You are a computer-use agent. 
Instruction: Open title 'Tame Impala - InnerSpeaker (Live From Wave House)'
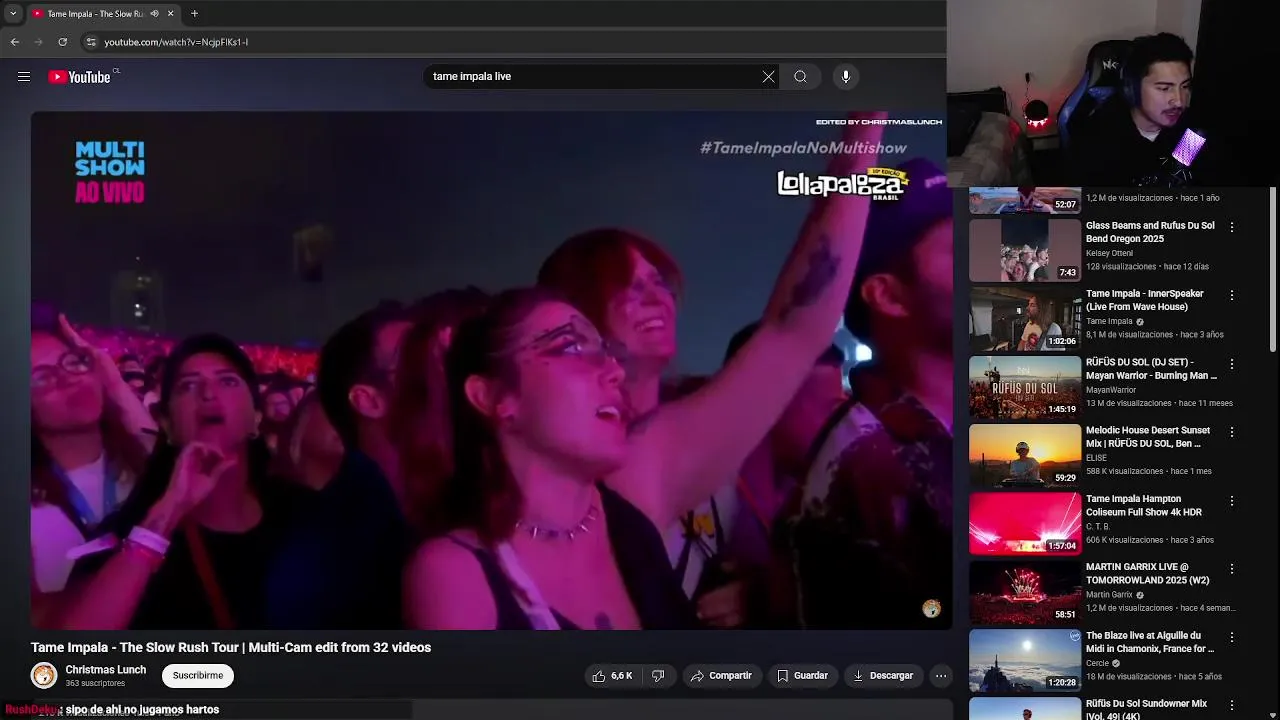(1145, 300)
